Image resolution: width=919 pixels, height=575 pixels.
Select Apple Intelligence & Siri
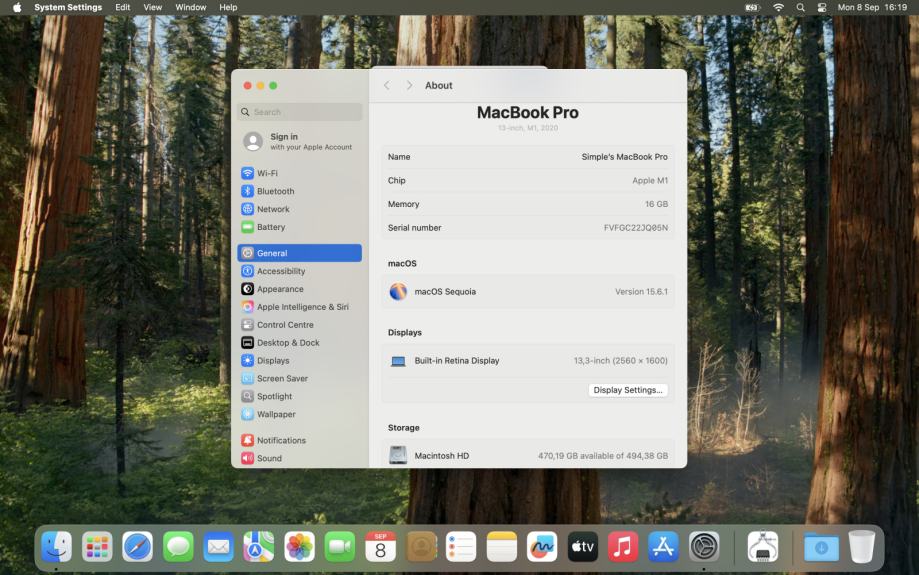(x=302, y=307)
